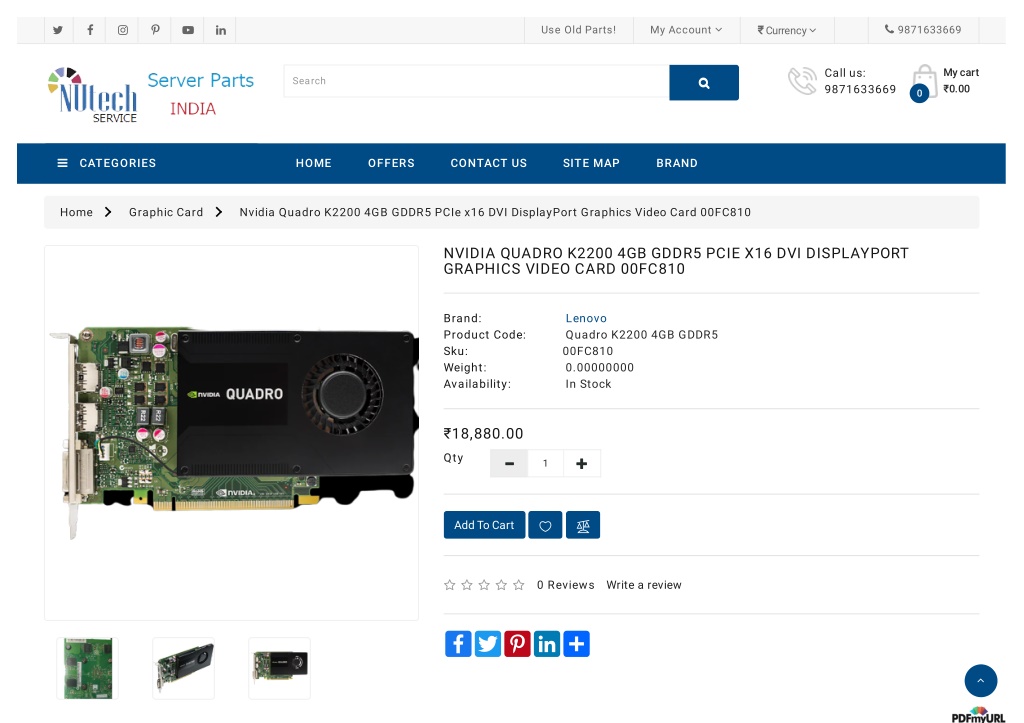
Task: Add product to wishlist heart icon
Action: [545, 525]
